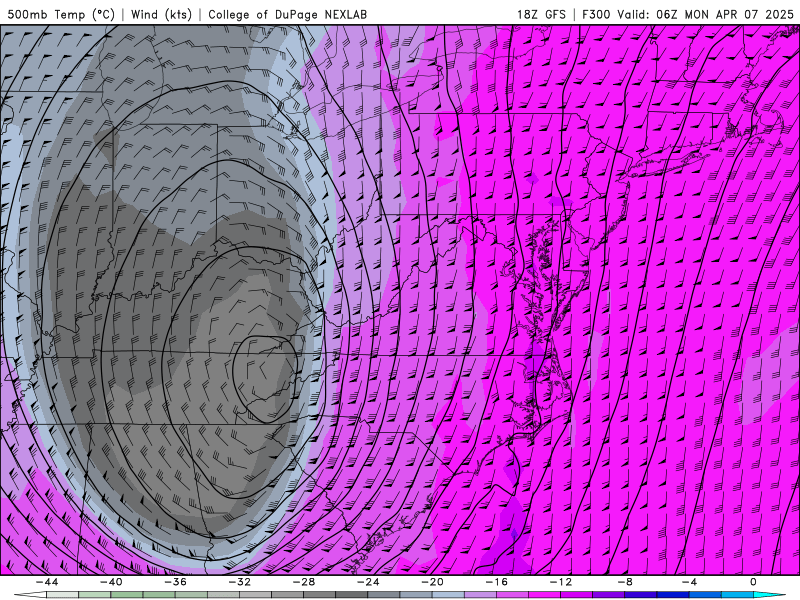Click the -24 color scale label
Viewport: 800px width, 600px height.
pyautogui.click(x=368, y=582)
